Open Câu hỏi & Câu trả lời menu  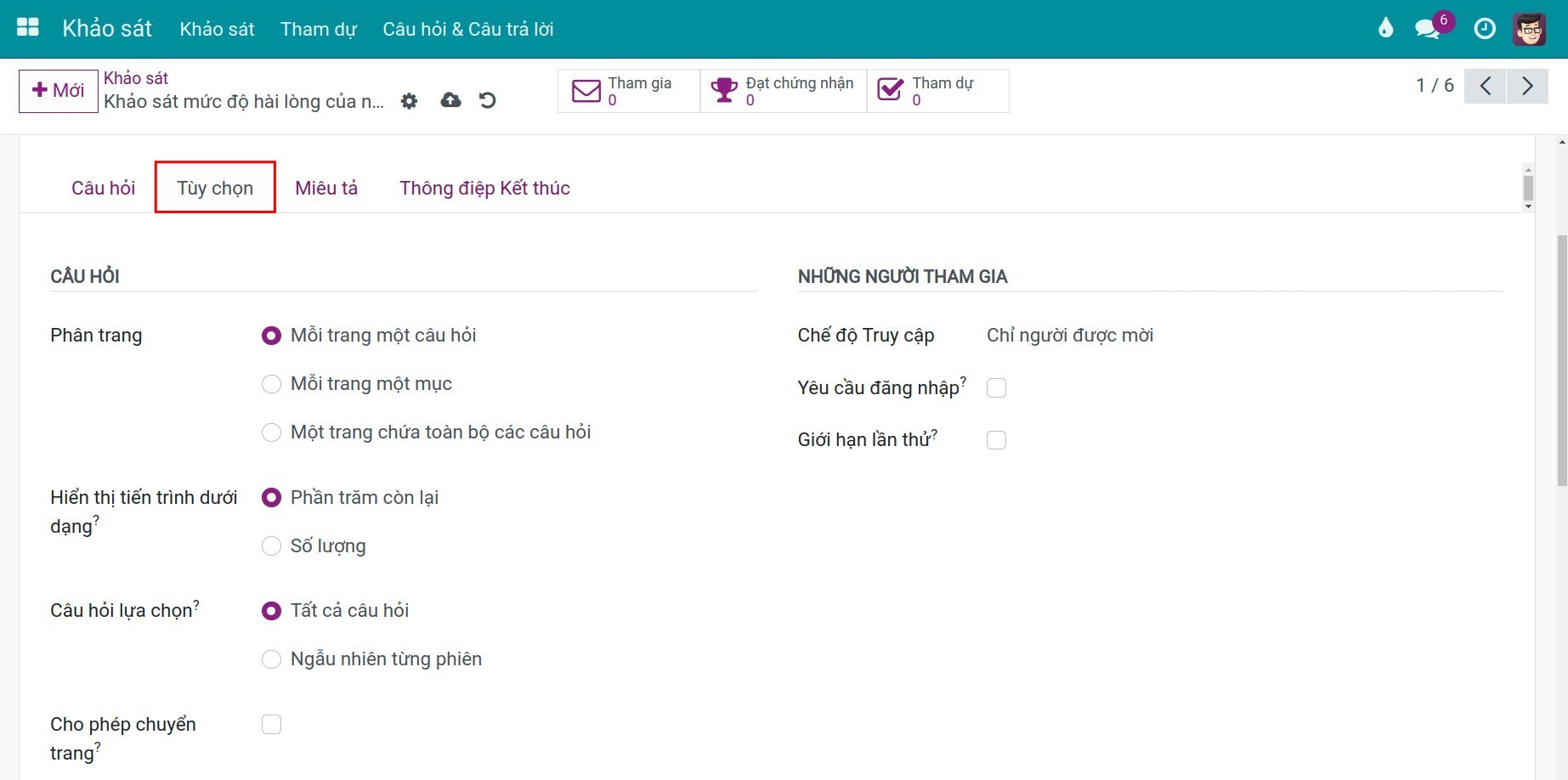click(468, 29)
